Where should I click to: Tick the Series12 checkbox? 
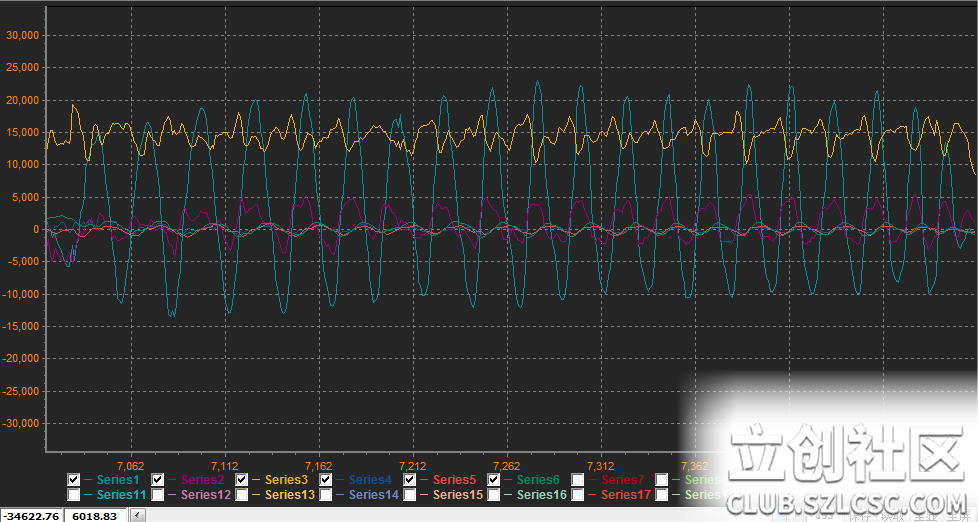pos(158,495)
